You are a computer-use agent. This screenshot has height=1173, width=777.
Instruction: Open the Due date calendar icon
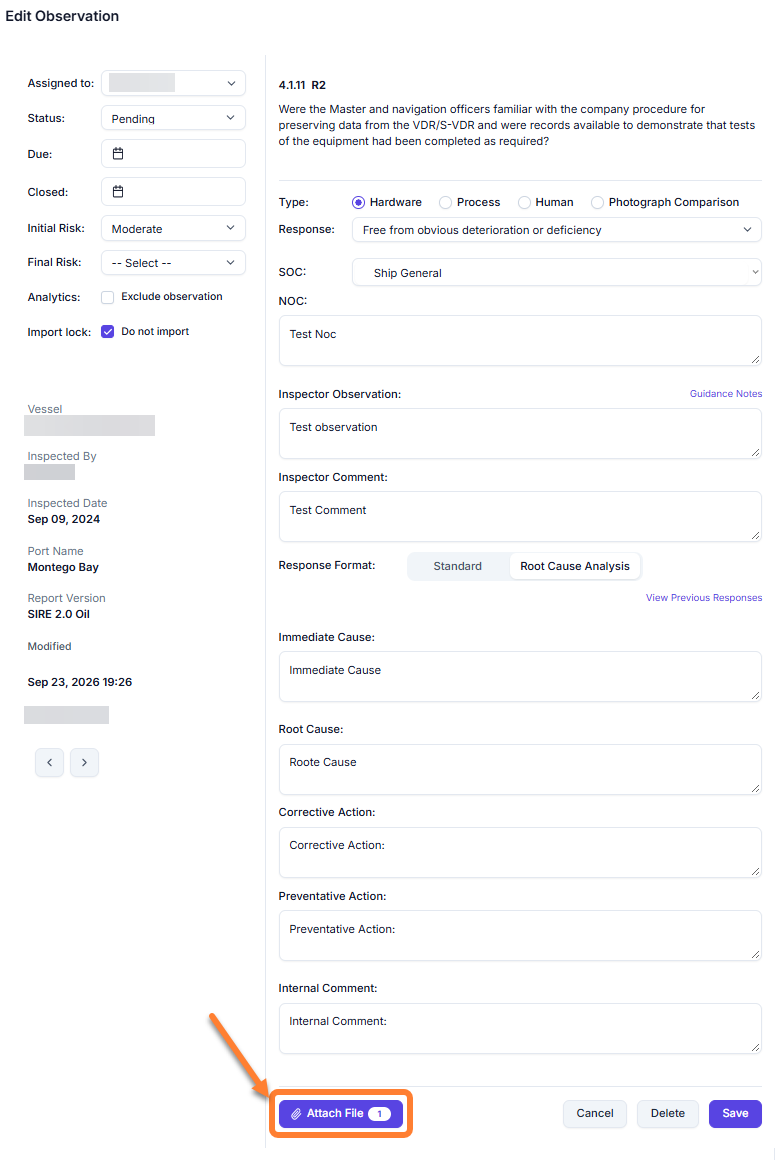(117, 153)
